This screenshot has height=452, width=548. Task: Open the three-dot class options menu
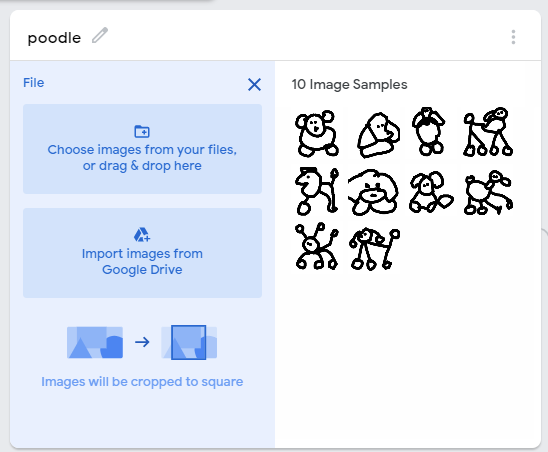click(513, 37)
